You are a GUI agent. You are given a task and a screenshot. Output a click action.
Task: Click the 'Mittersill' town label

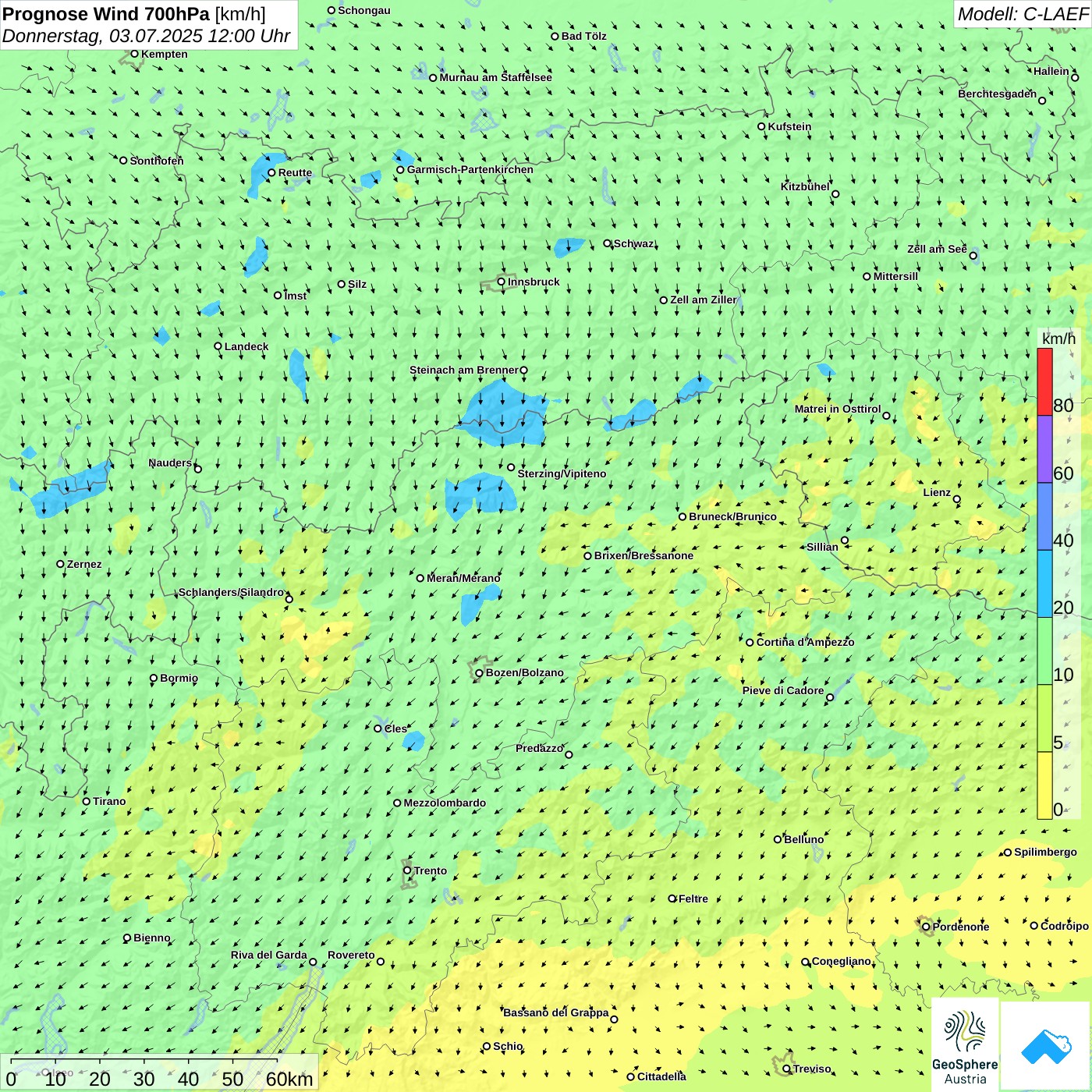tap(895, 276)
